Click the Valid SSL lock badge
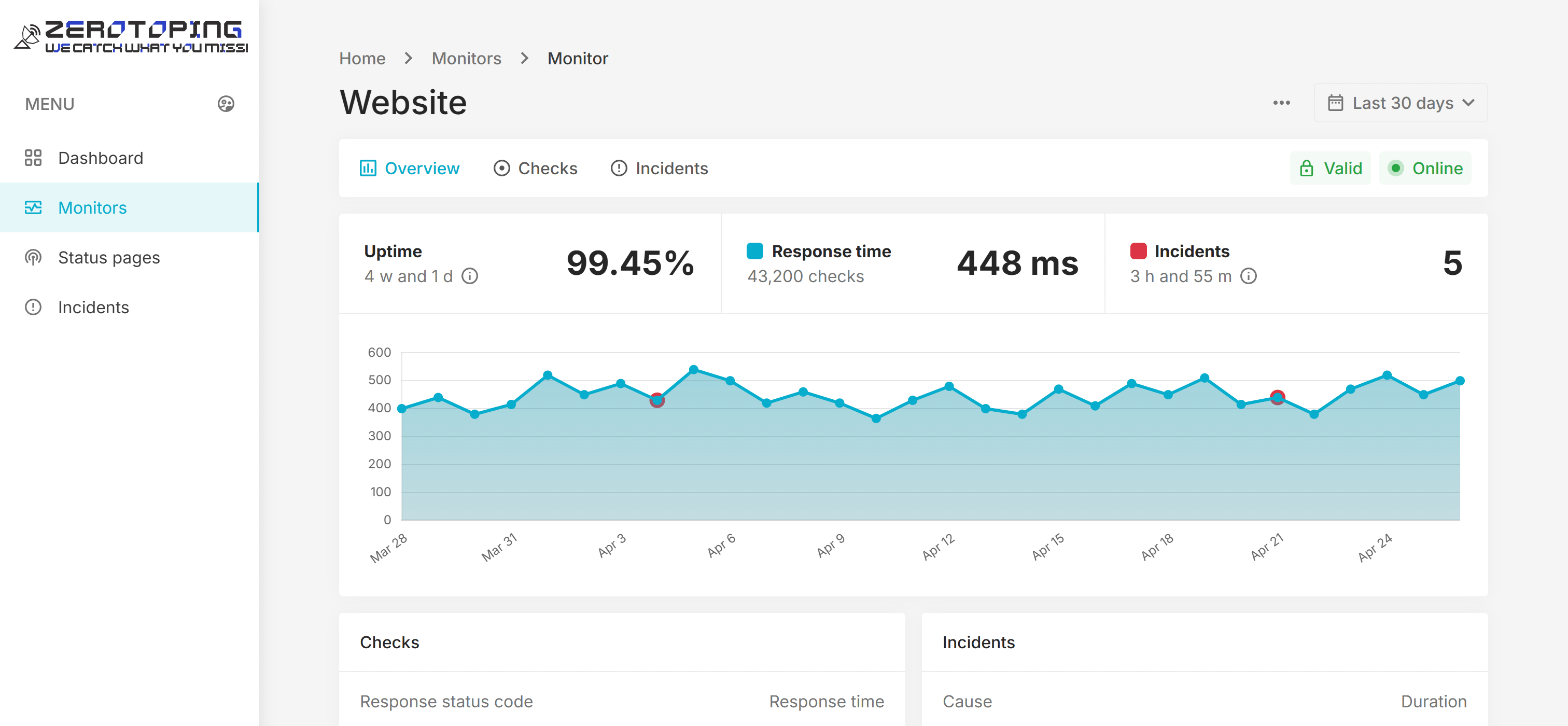 1331,169
